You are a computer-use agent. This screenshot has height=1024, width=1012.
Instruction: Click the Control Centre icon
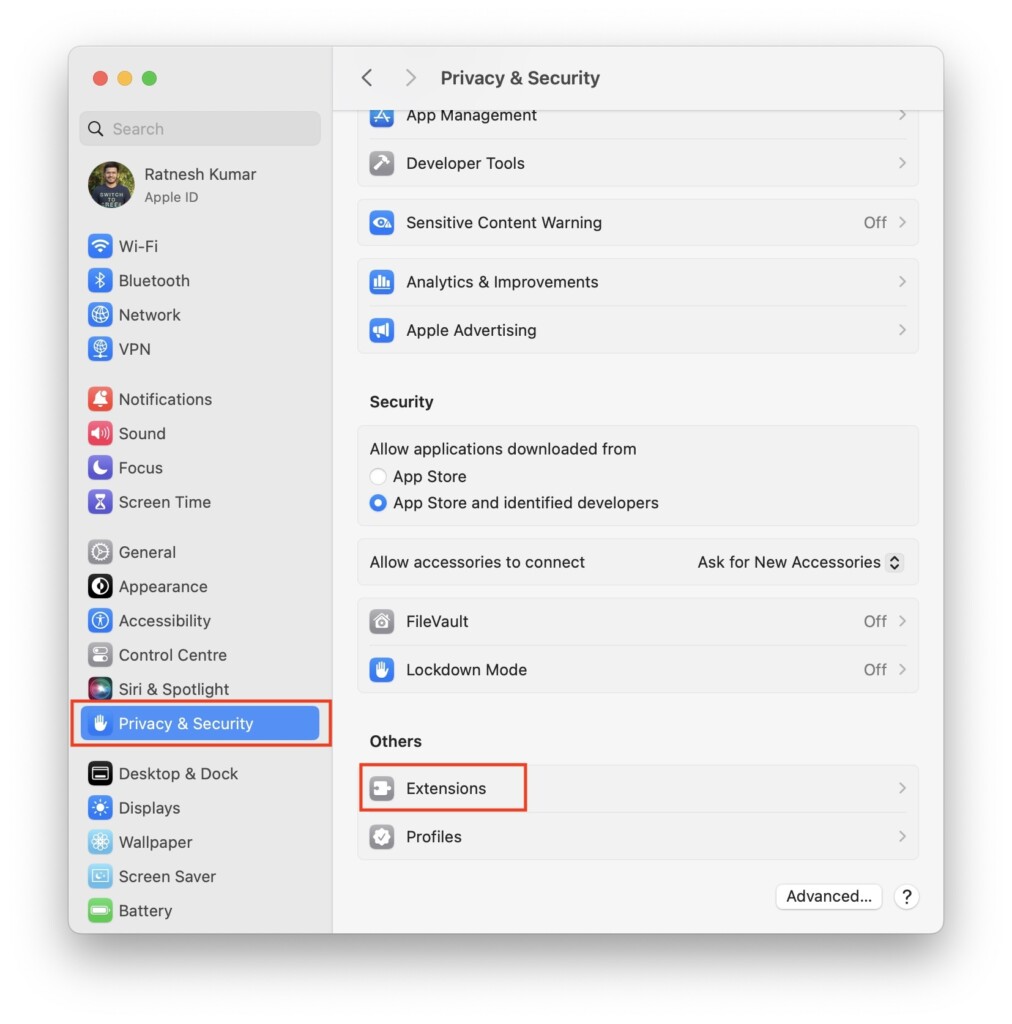tap(100, 655)
